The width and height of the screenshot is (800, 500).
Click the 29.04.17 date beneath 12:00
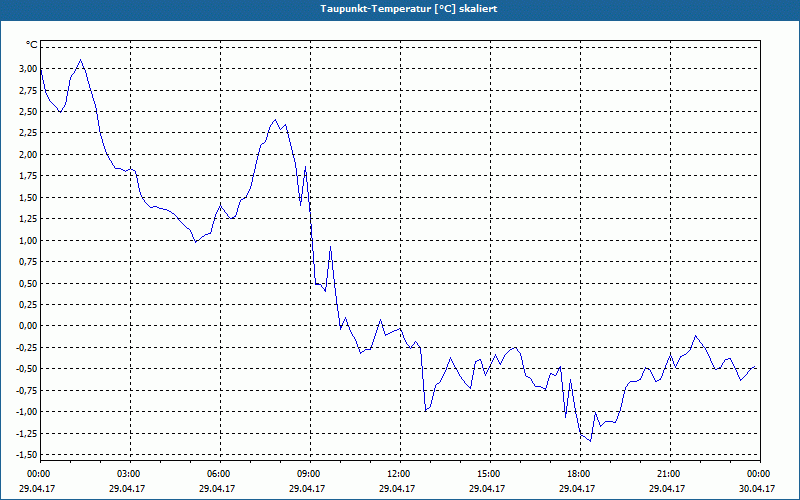(399, 489)
